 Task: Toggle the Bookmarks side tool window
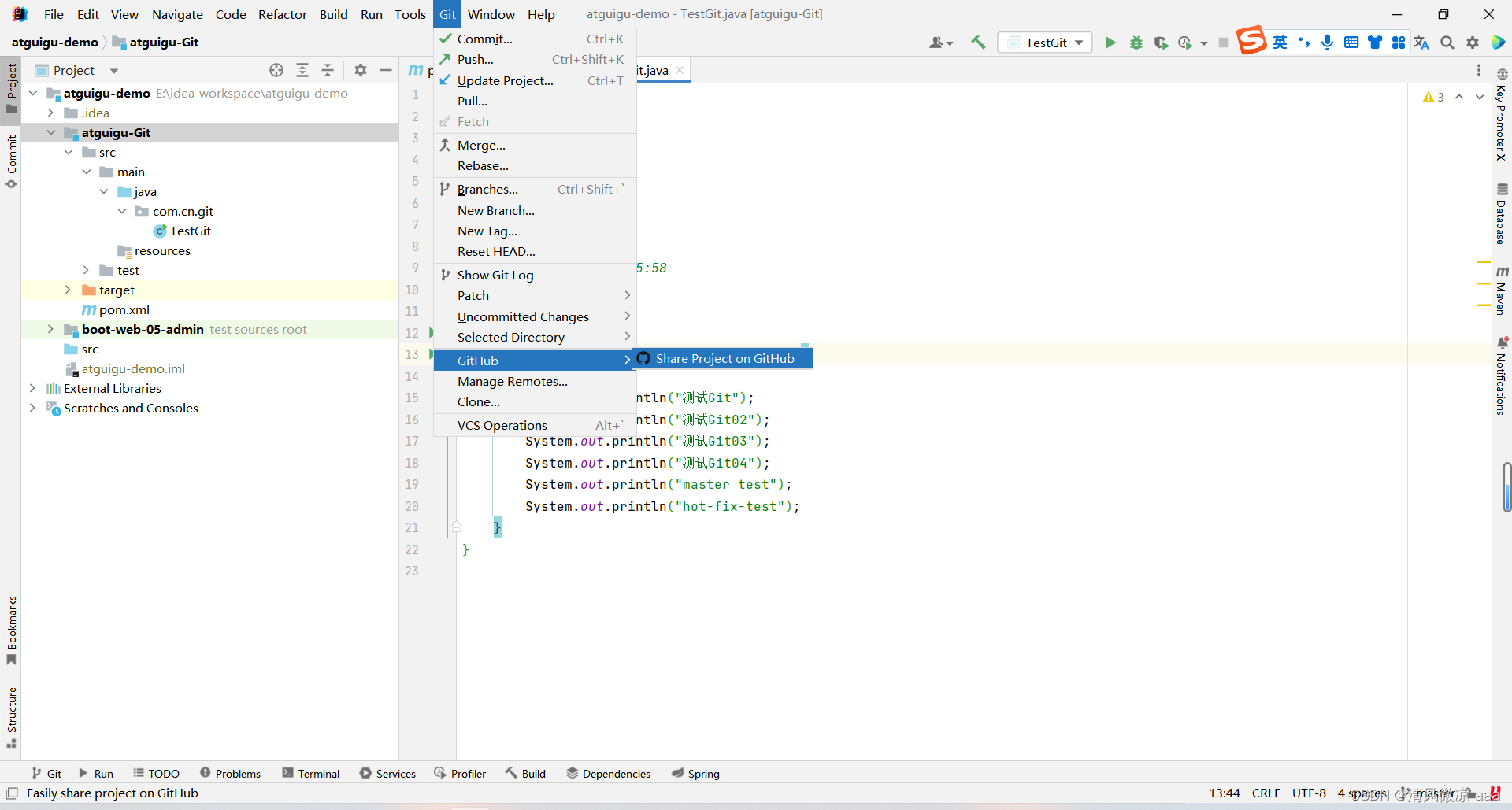11,630
